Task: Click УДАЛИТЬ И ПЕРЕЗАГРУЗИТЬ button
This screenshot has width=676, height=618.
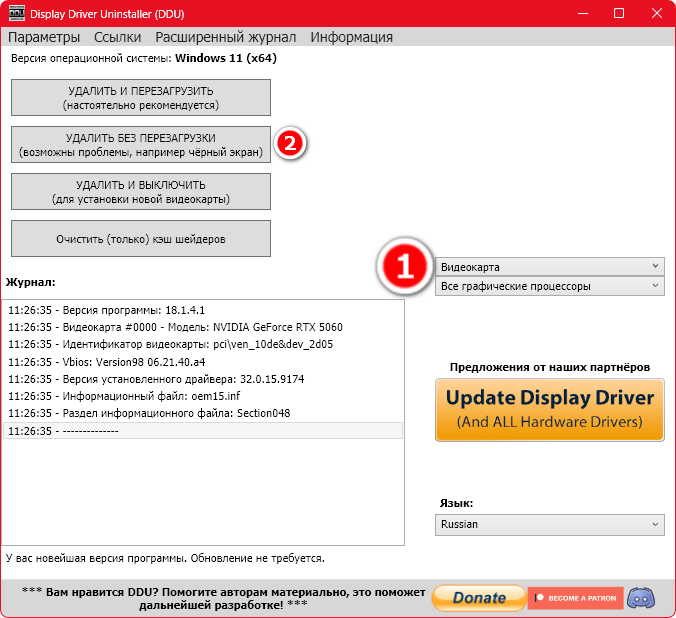Action: (140, 97)
